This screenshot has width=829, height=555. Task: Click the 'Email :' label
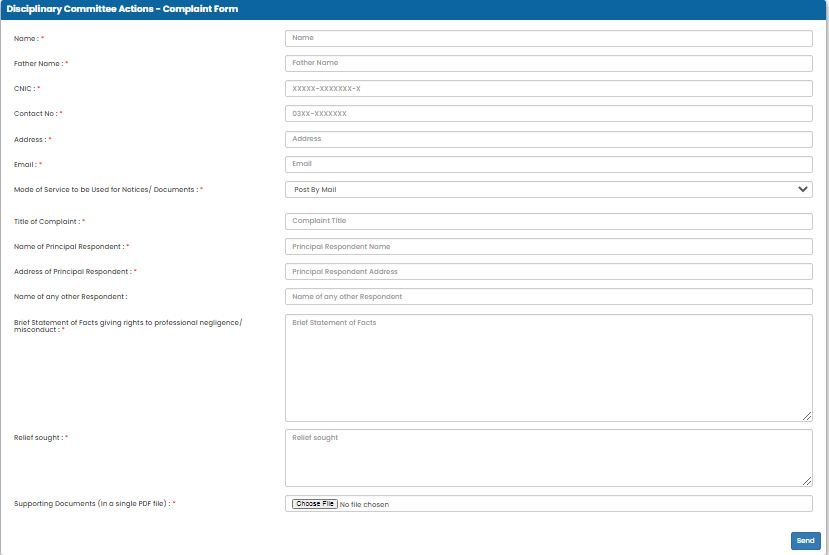[27, 164]
